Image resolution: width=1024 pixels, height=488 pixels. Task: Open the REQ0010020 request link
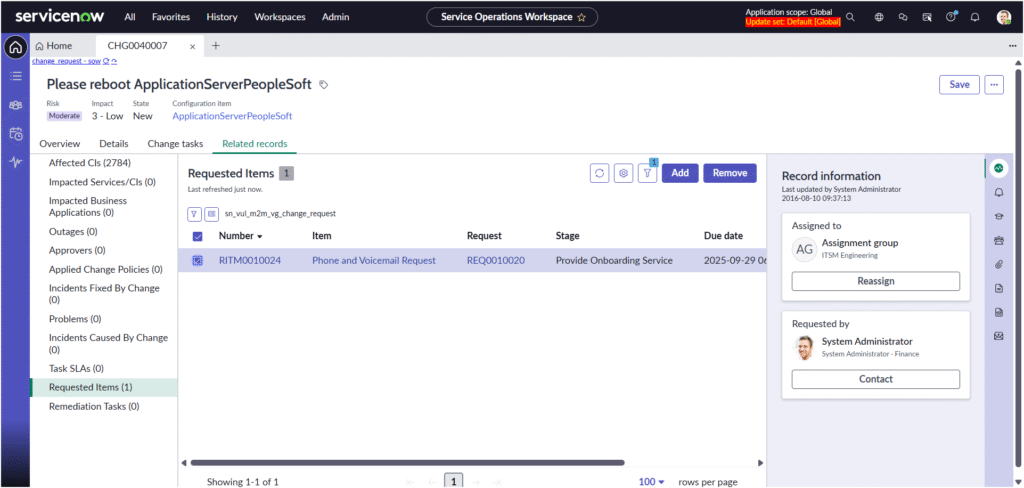tap(495, 261)
